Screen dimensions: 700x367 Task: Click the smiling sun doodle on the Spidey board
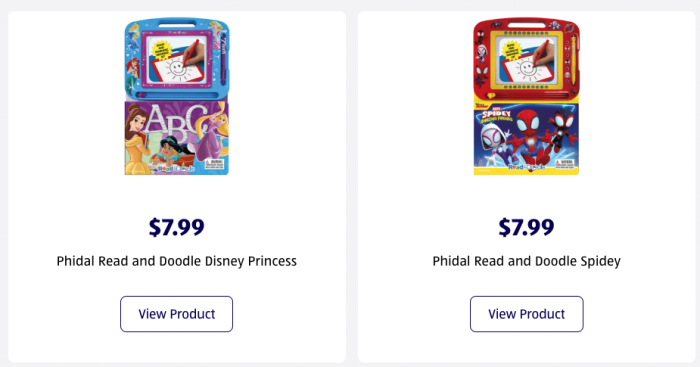(x=527, y=68)
